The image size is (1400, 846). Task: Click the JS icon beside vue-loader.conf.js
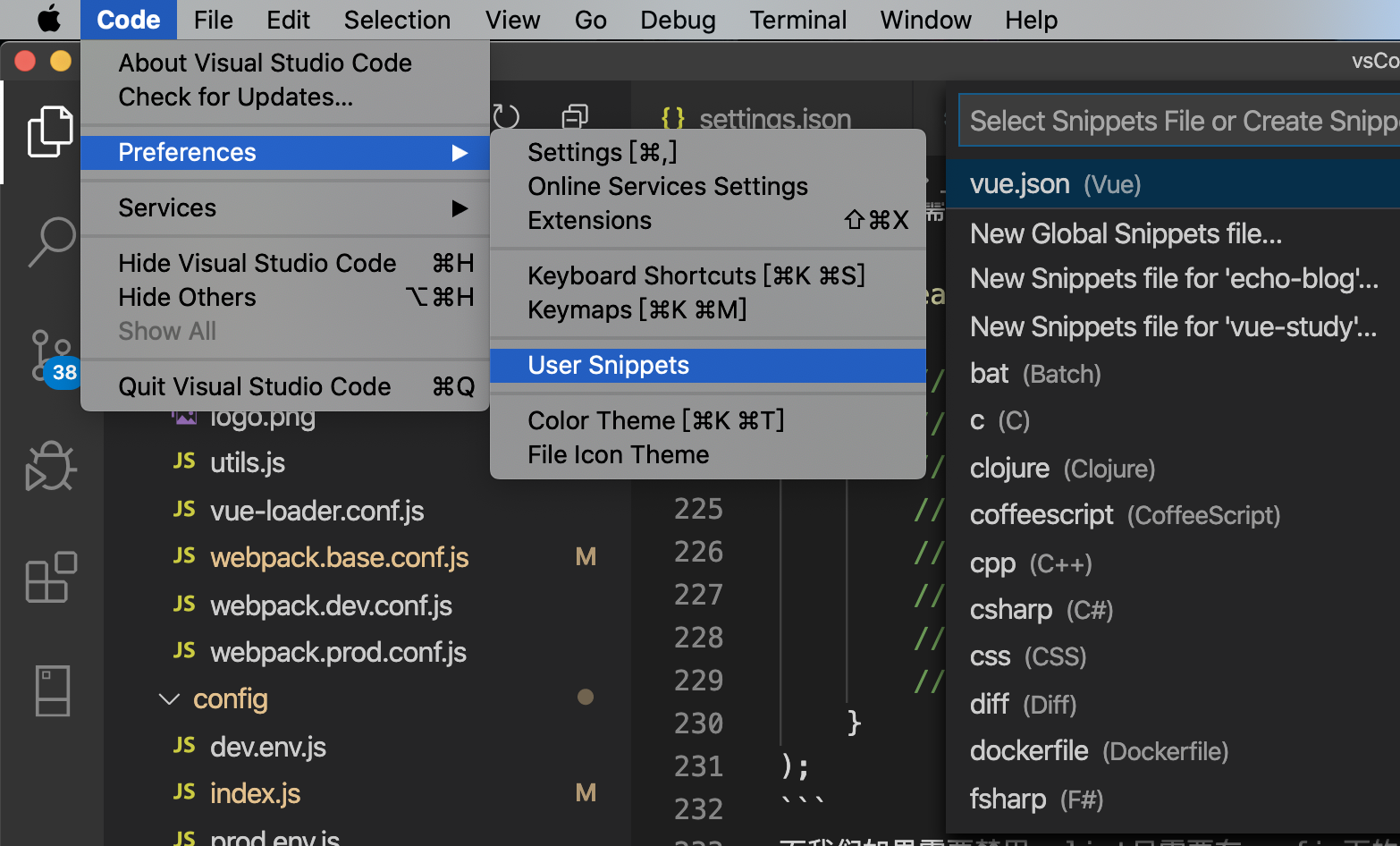(x=184, y=510)
